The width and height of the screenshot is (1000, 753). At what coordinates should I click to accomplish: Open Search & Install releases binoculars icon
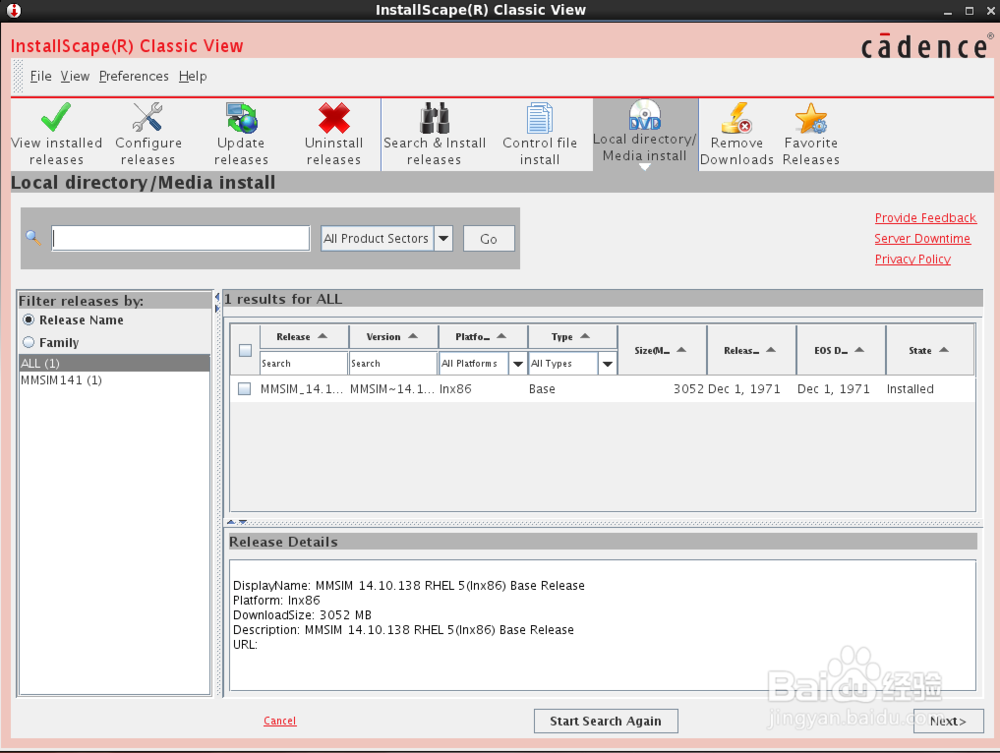click(435, 117)
